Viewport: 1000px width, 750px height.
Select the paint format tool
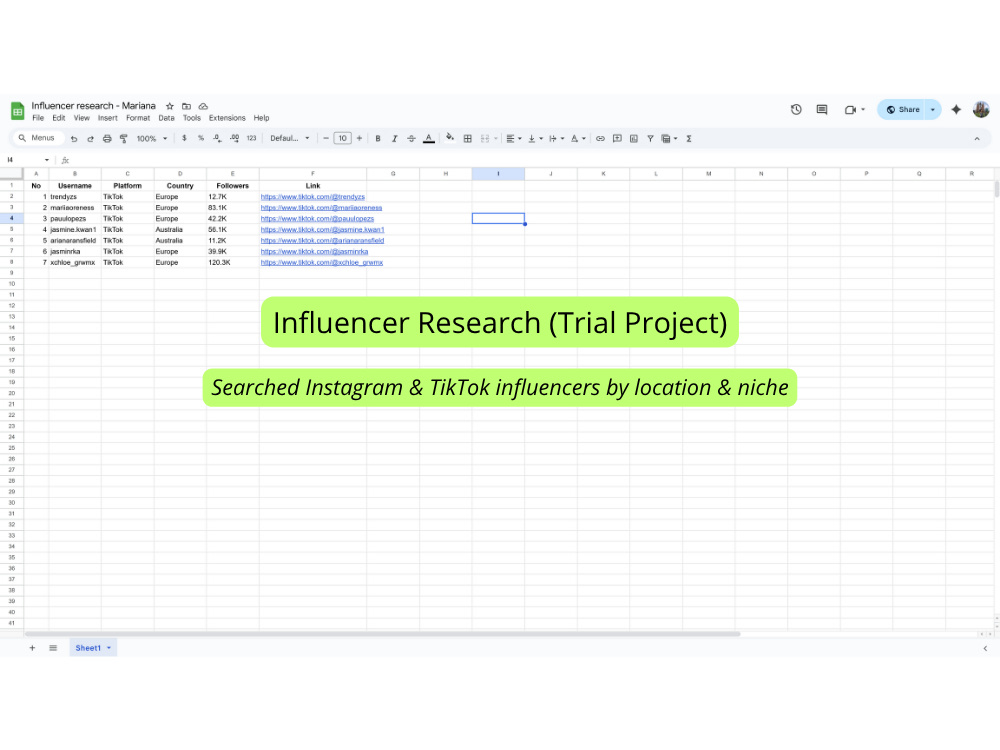(124, 138)
